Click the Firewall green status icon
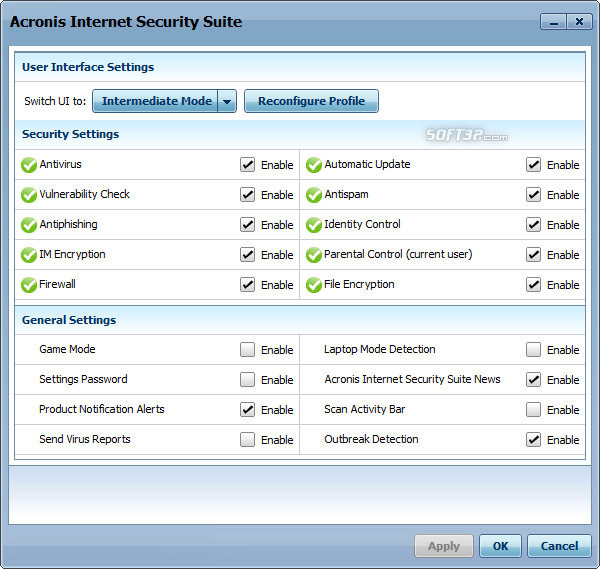The height and width of the screenshot is (569, 600). coord(29,285)
